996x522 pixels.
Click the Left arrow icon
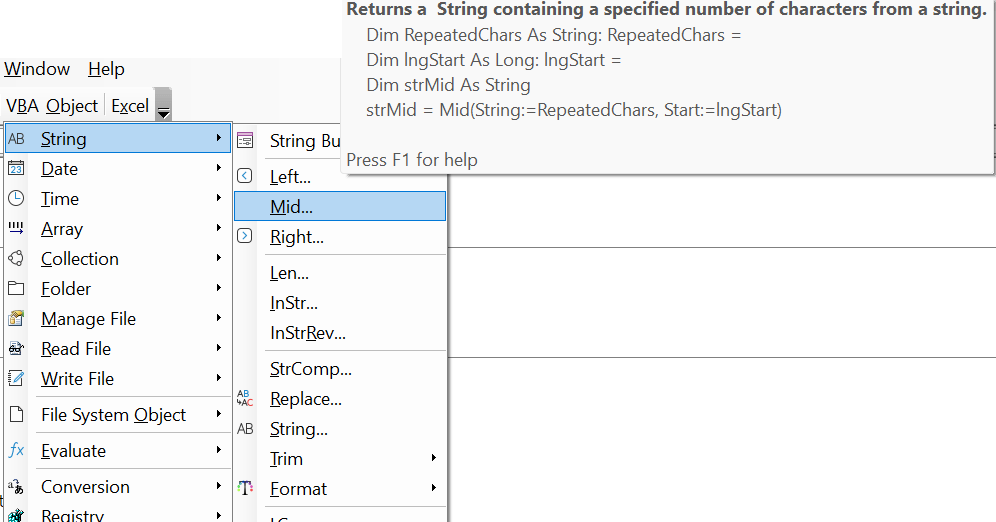click(245, 176)
